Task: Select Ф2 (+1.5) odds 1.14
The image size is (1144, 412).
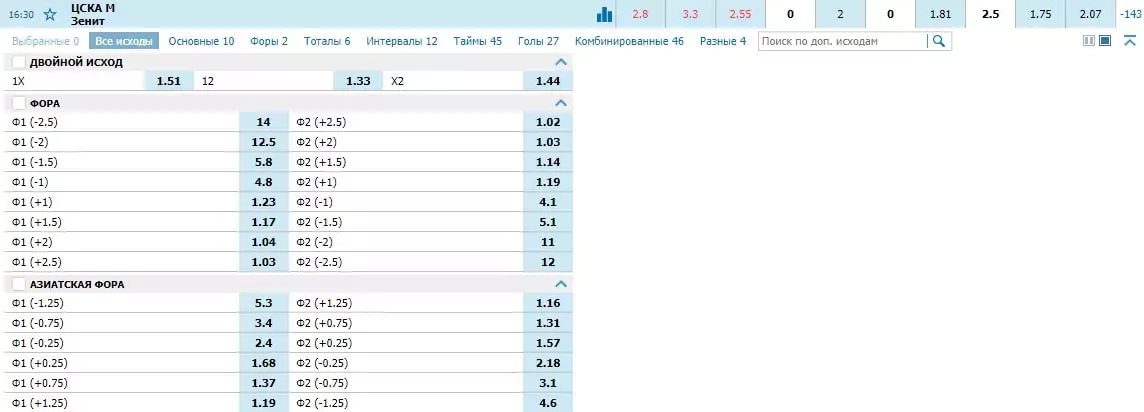Action: (548, 162)
